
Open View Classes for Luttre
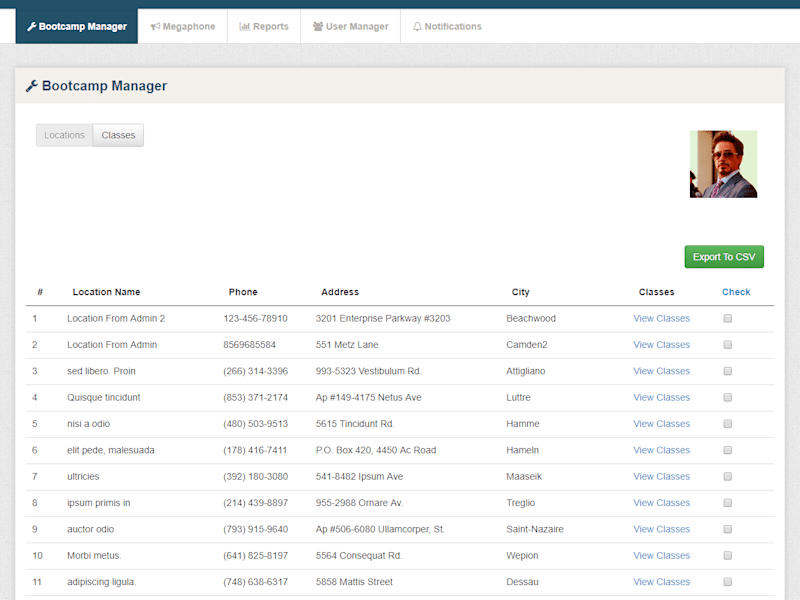pyautogui.click(x=661, y=397)
